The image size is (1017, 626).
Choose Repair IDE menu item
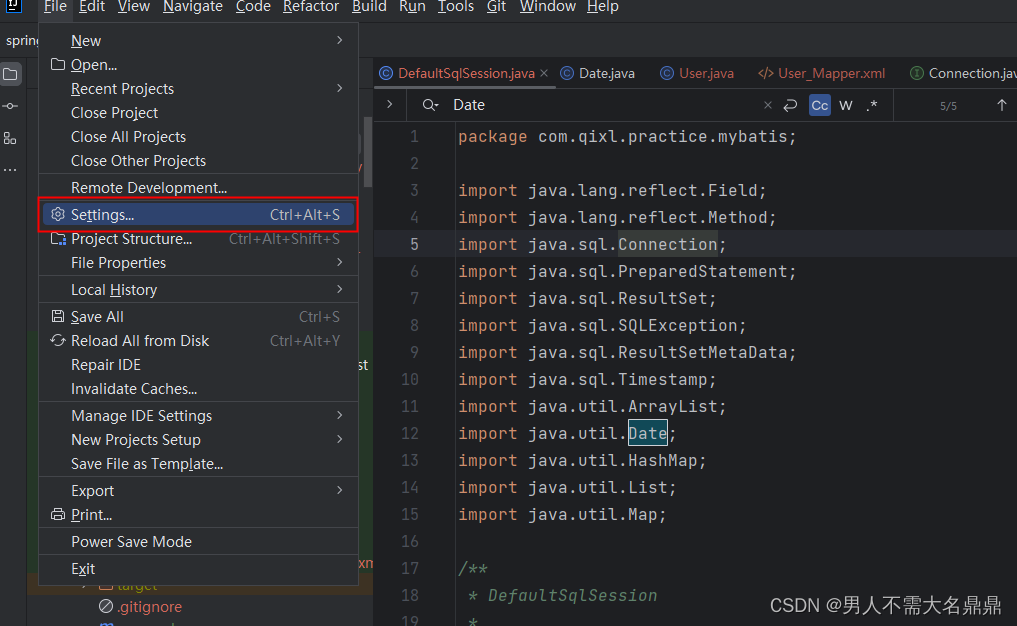pos(198,365)
